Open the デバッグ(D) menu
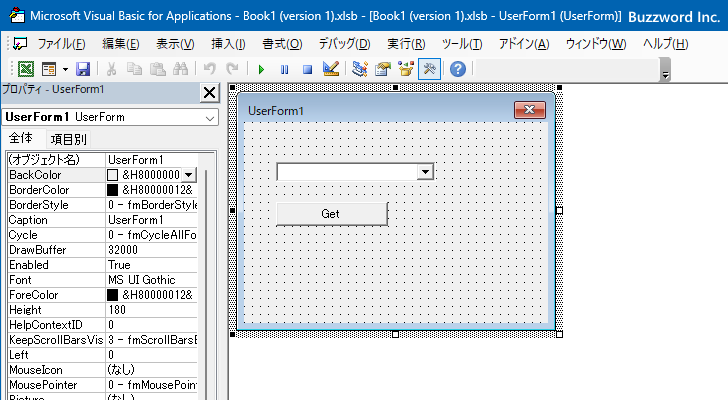728x400 pixels. 344,44
